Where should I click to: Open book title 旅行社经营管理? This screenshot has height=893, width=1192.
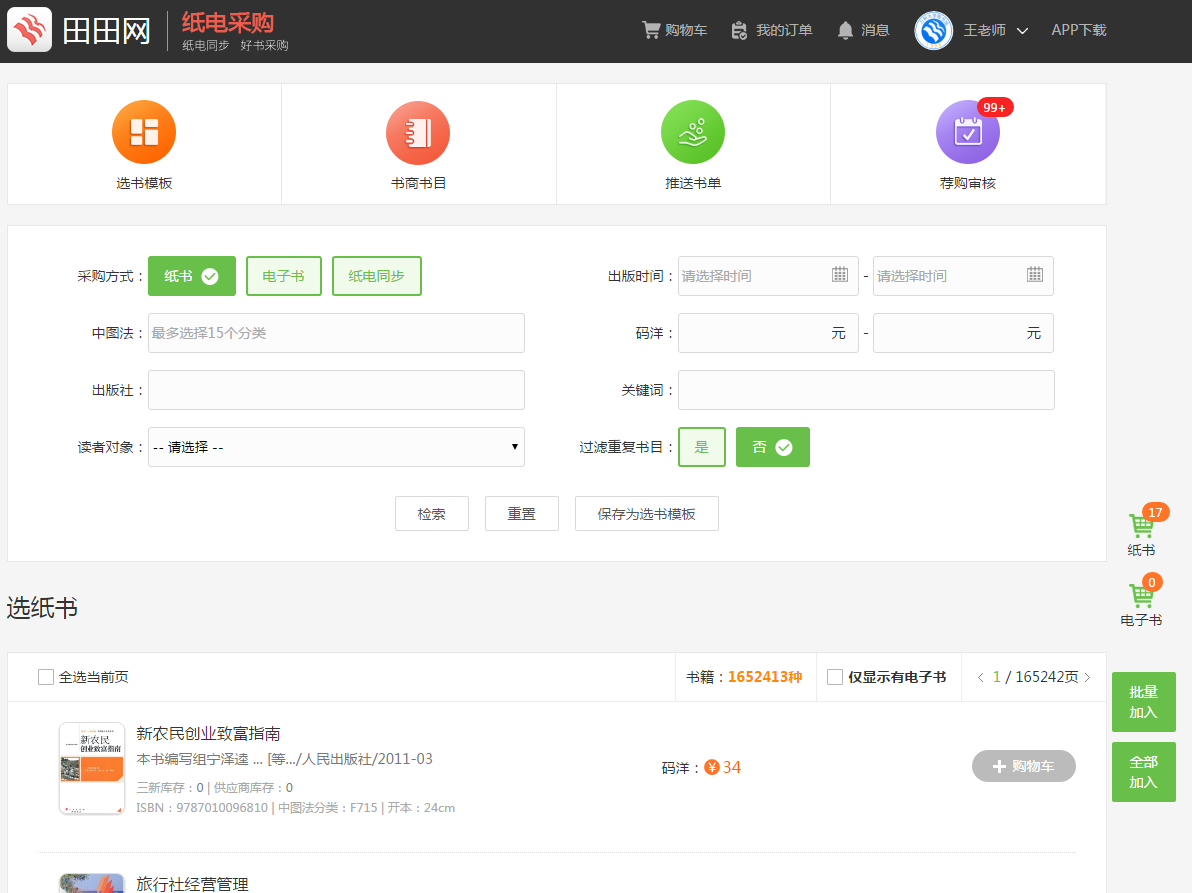(x=192, y=884)
